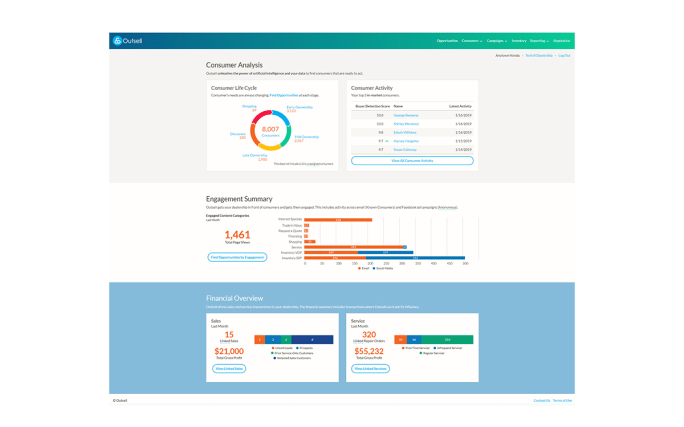Click the center of the consumer donut chart
The image size is (684, 427).
pos(270,130)
